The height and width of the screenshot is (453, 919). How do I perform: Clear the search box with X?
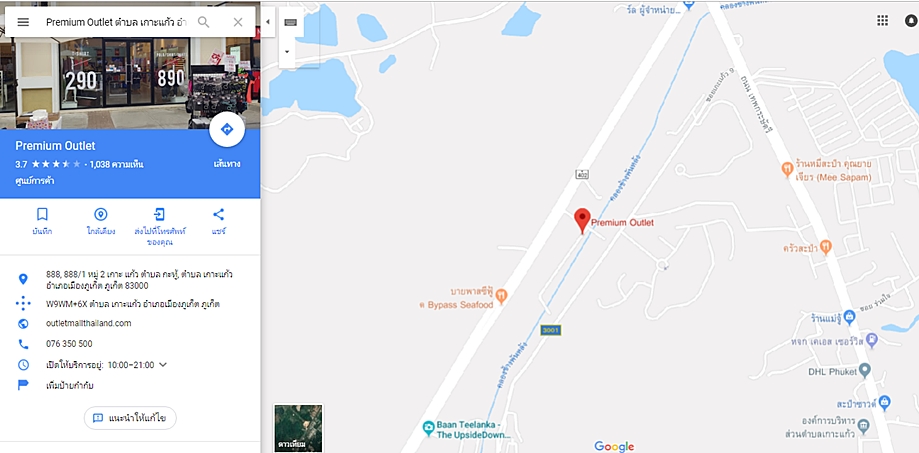[238, 22]
